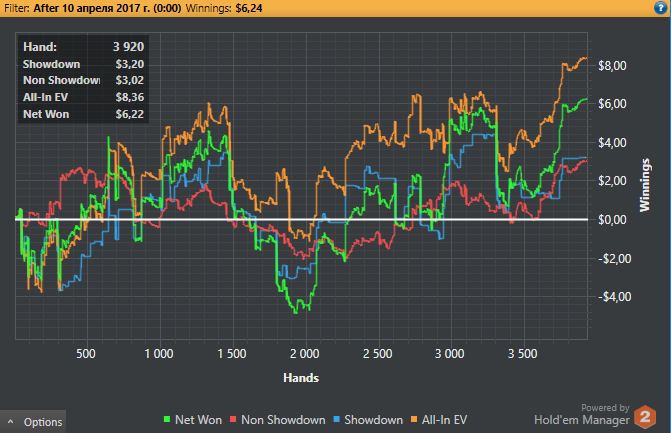Click the 500 x-axis label

click(86, 354)
